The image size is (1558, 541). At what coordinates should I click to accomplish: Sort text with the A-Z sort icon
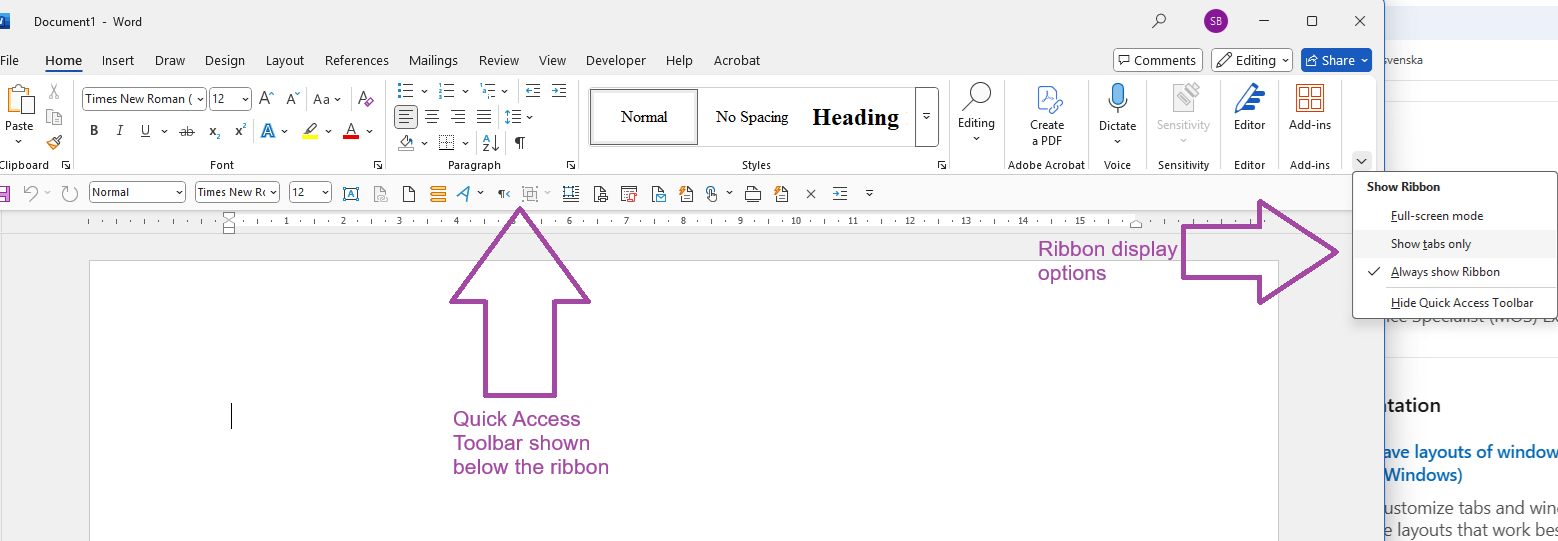point(490,143)
